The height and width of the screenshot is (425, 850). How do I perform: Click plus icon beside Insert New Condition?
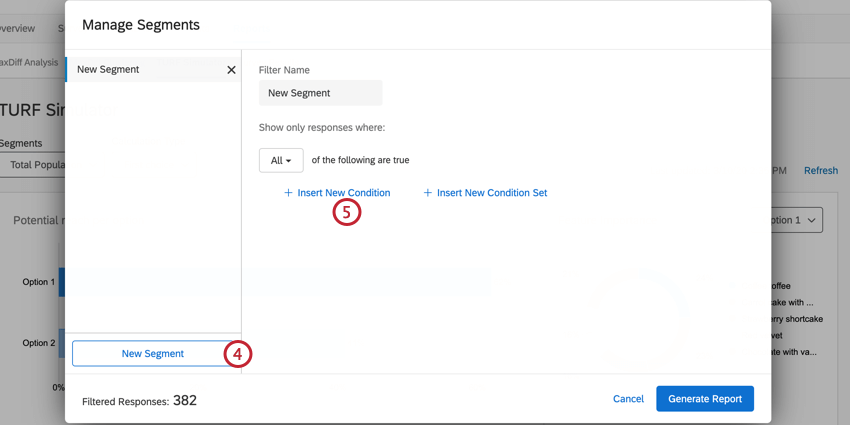click(x=288, y=193)
